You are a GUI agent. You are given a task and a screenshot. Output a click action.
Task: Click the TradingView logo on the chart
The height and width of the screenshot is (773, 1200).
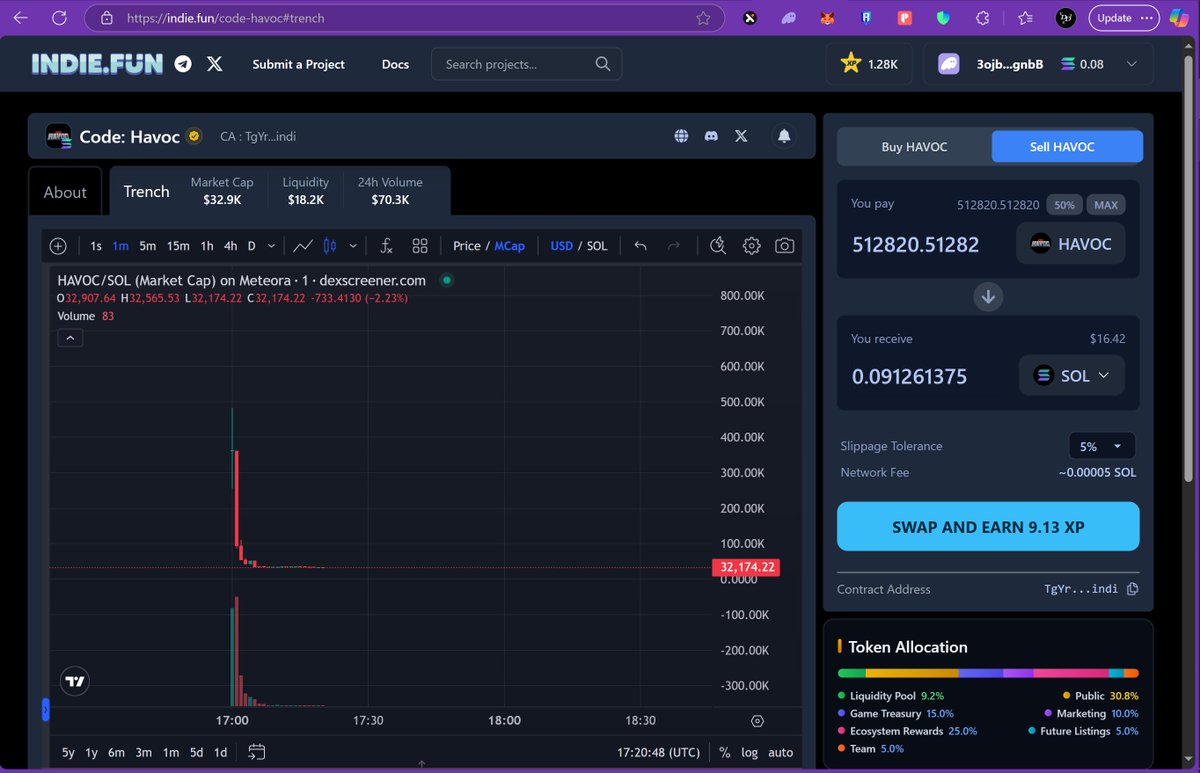click(x=74, y=681)
